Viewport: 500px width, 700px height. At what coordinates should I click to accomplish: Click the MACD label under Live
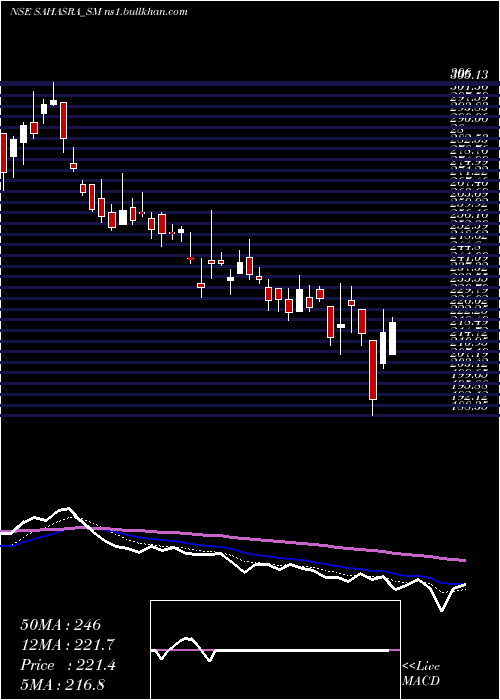click(x=421, y=681)
